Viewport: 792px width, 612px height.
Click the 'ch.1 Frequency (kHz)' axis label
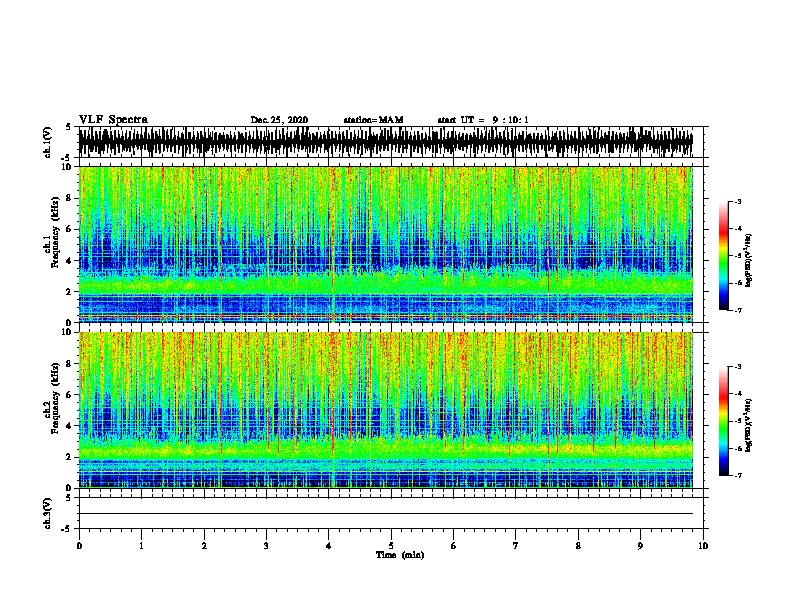click(x=51, y=232)
